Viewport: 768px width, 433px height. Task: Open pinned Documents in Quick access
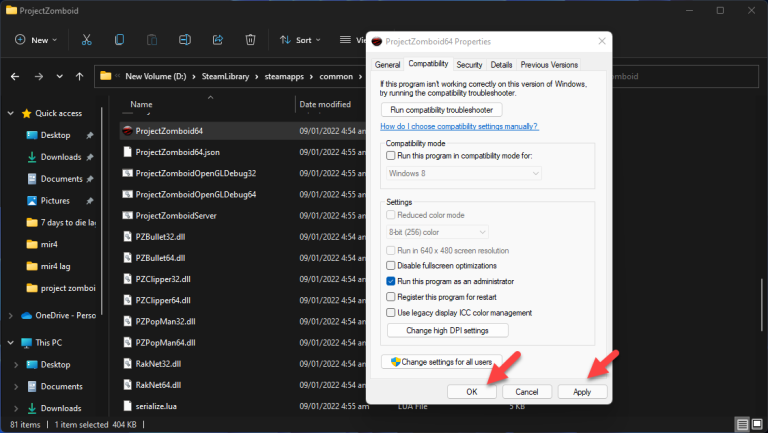[61, 179]
